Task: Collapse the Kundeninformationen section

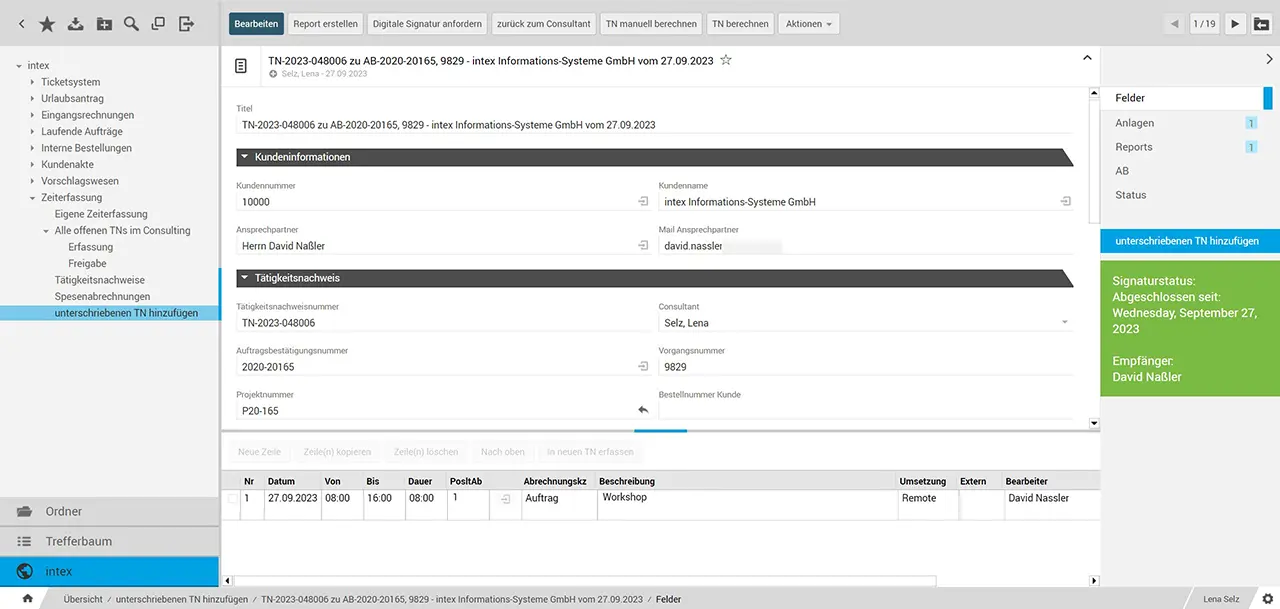Action: pyautogui.click(x=244, y=157)
